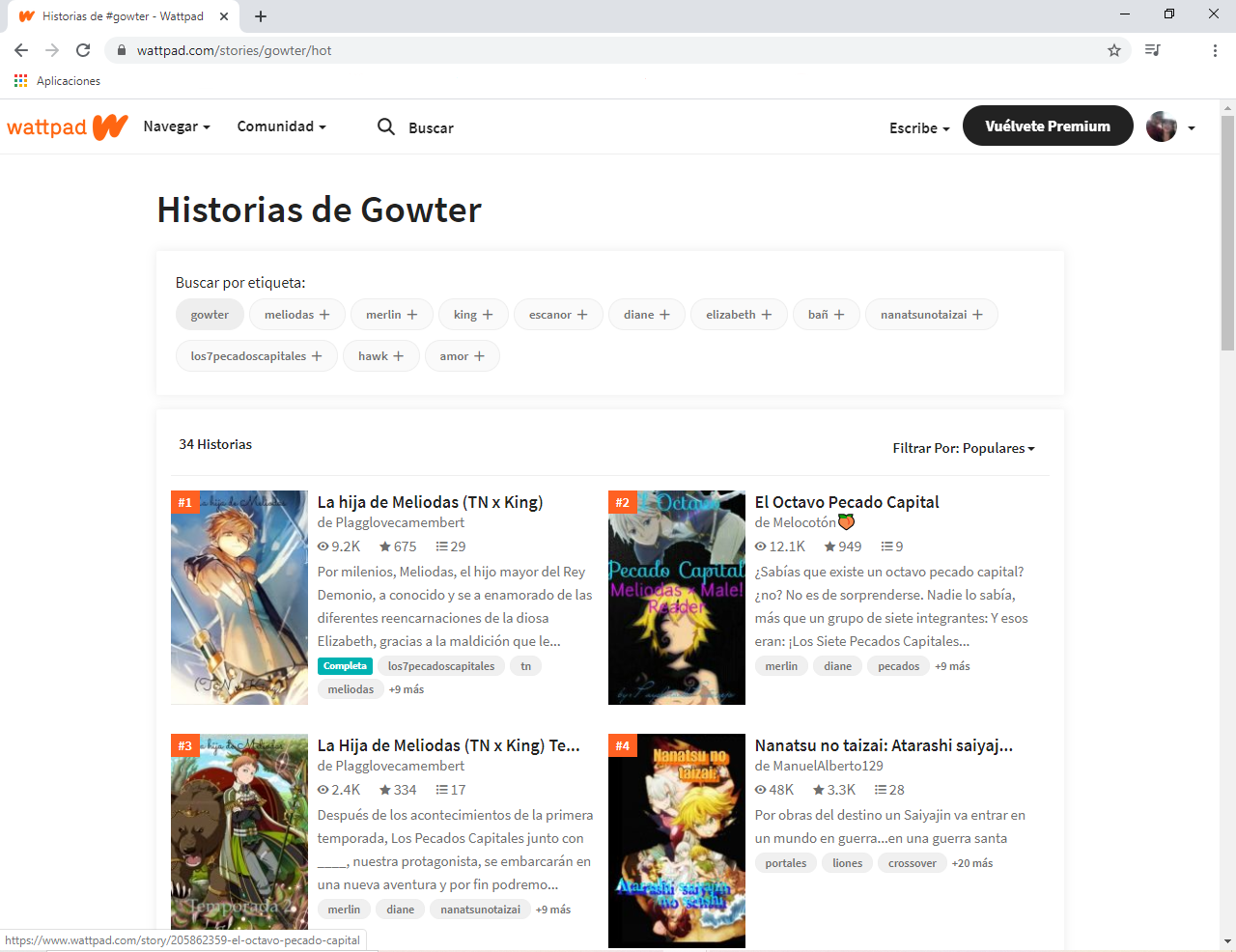This screenshot has height=952, width=1236.
Task: Close the Wattpad browser tab
Action: 224,16
